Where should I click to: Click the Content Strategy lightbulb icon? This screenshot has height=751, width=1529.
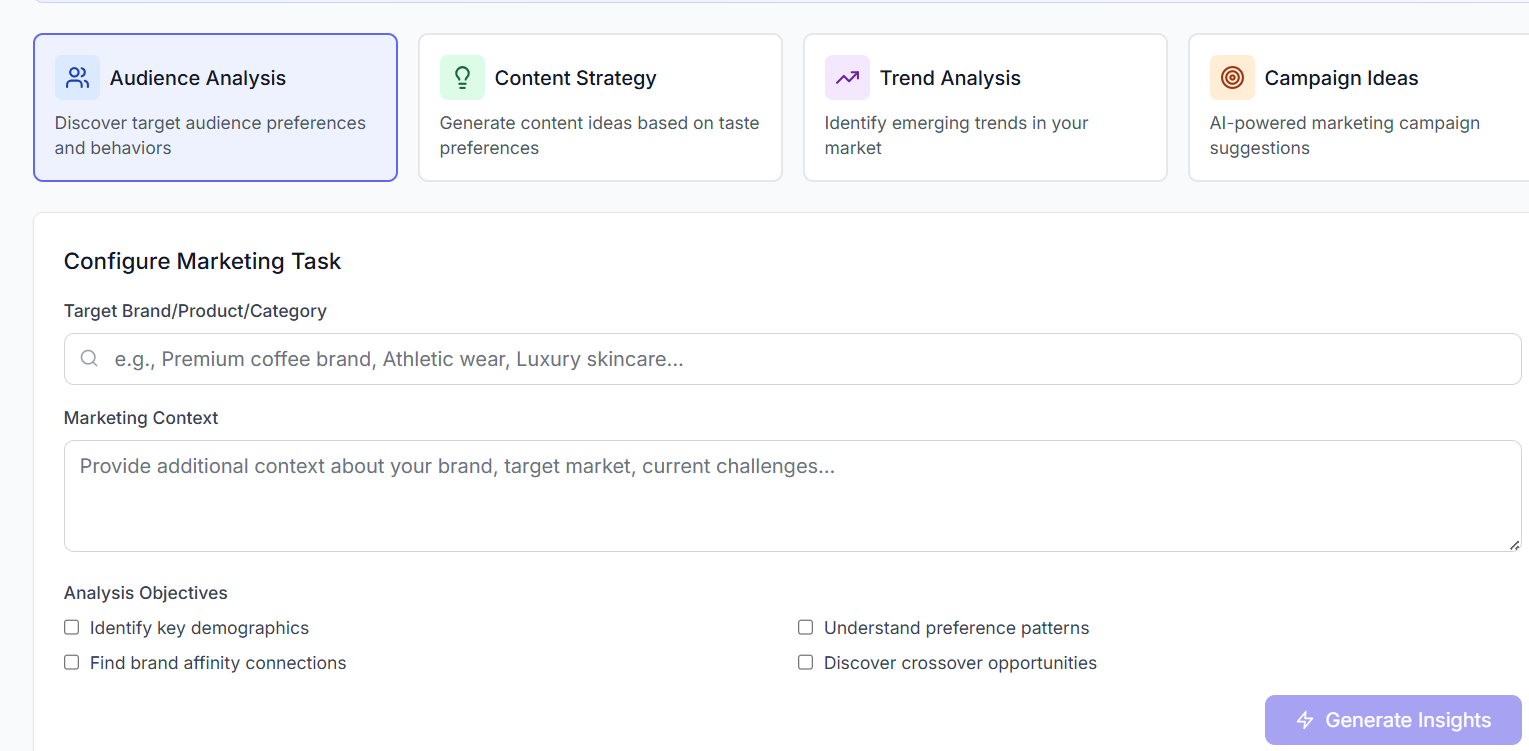point(462,78)
